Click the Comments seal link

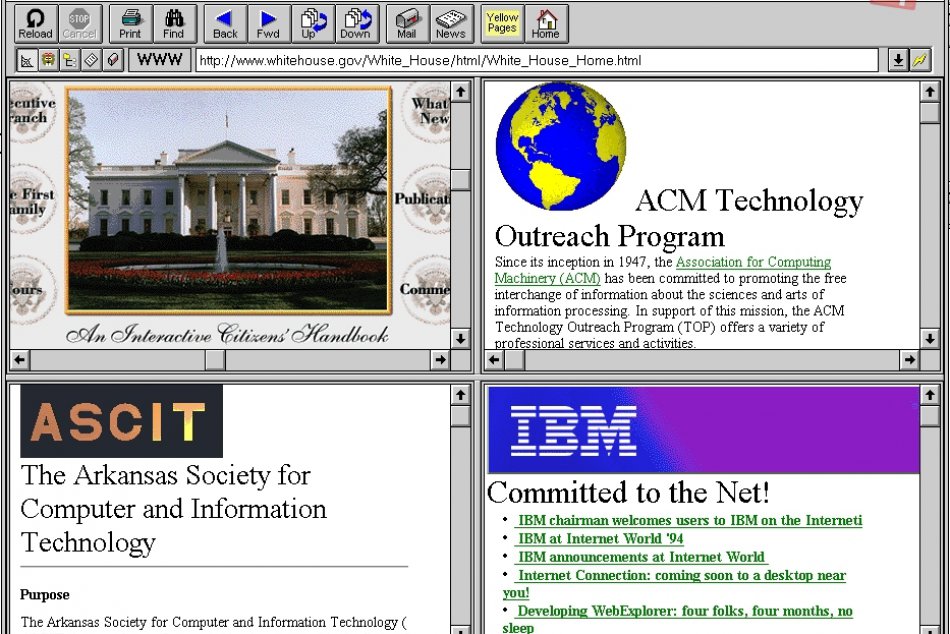point(426,289)
